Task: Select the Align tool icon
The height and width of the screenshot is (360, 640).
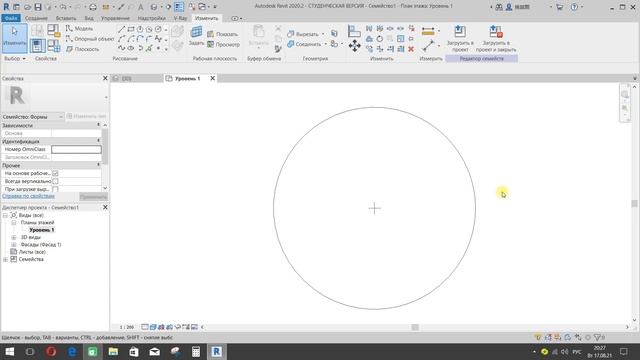Action: click(x=354, y=31)
